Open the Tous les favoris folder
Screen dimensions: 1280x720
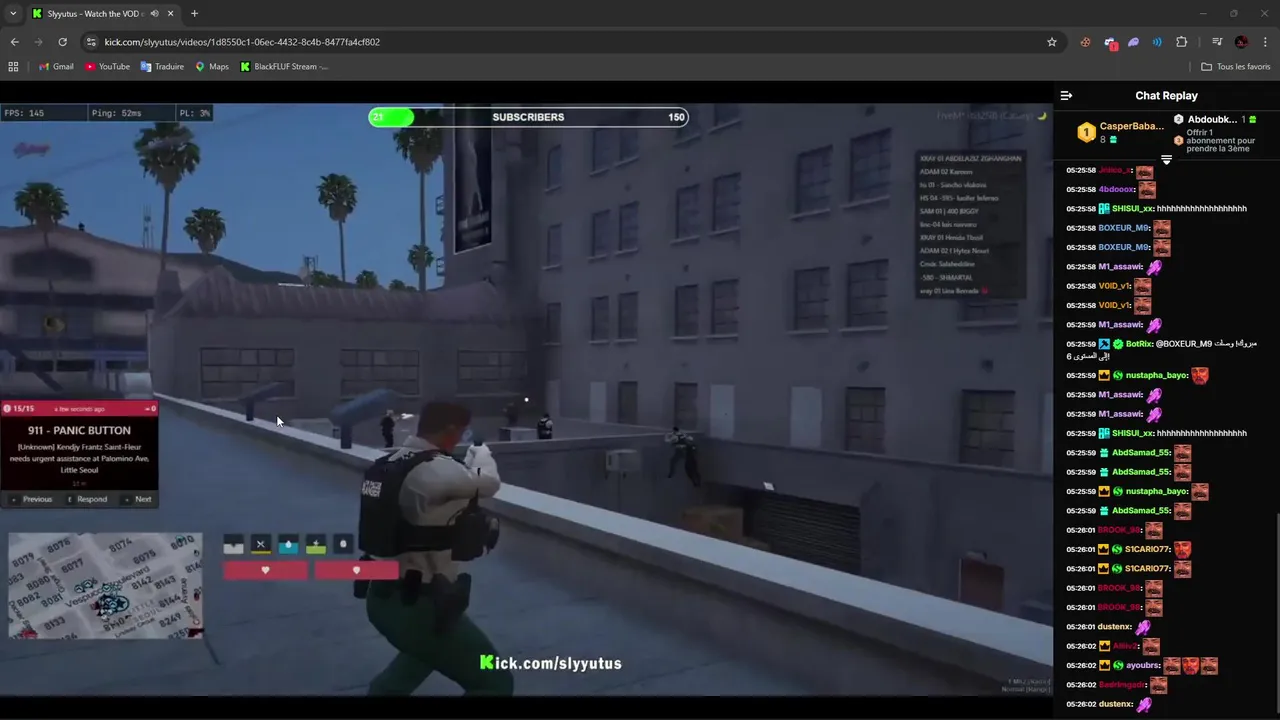tap(1236, 66)
